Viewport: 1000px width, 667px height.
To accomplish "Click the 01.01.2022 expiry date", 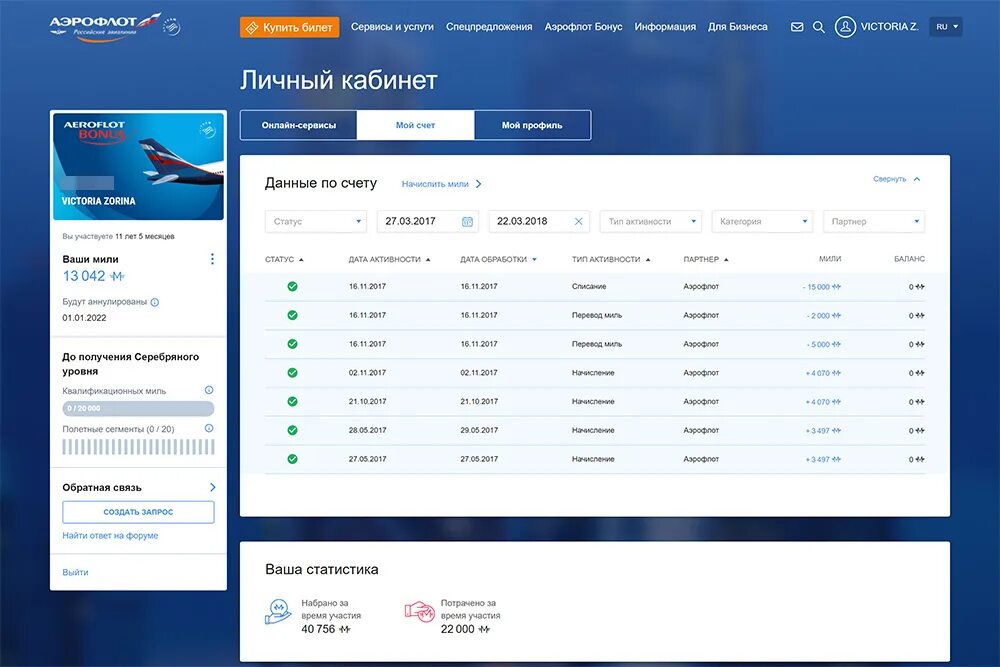I will 84,318.
